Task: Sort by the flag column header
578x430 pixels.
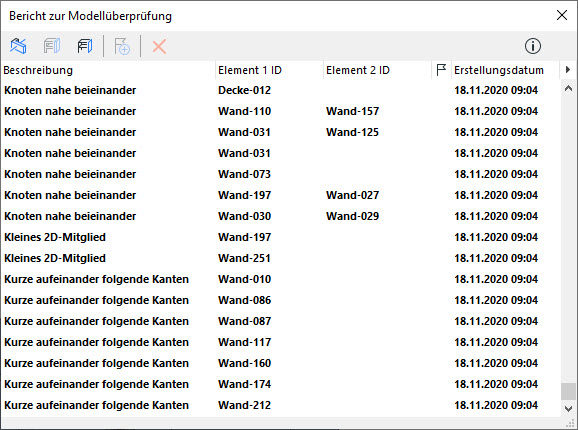Action: [x=441, y=70]
